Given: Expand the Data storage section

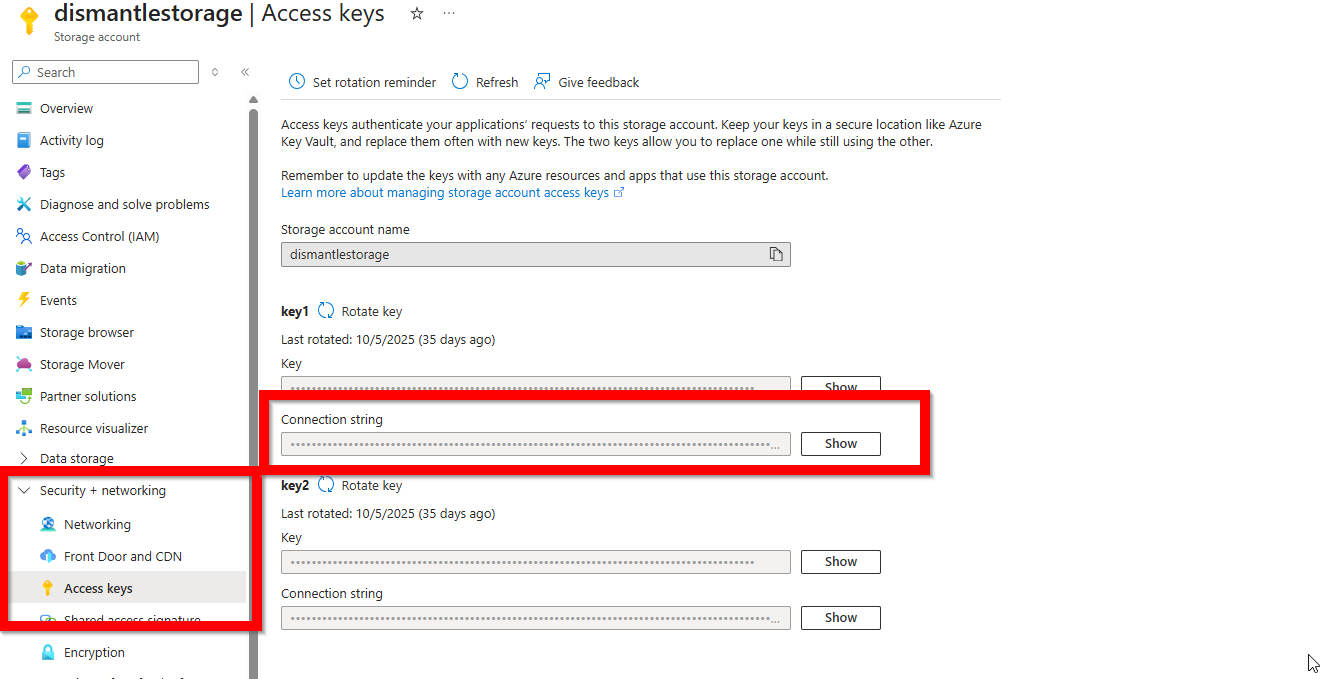Looking at the screenshot, I should (x=25, y=458).
